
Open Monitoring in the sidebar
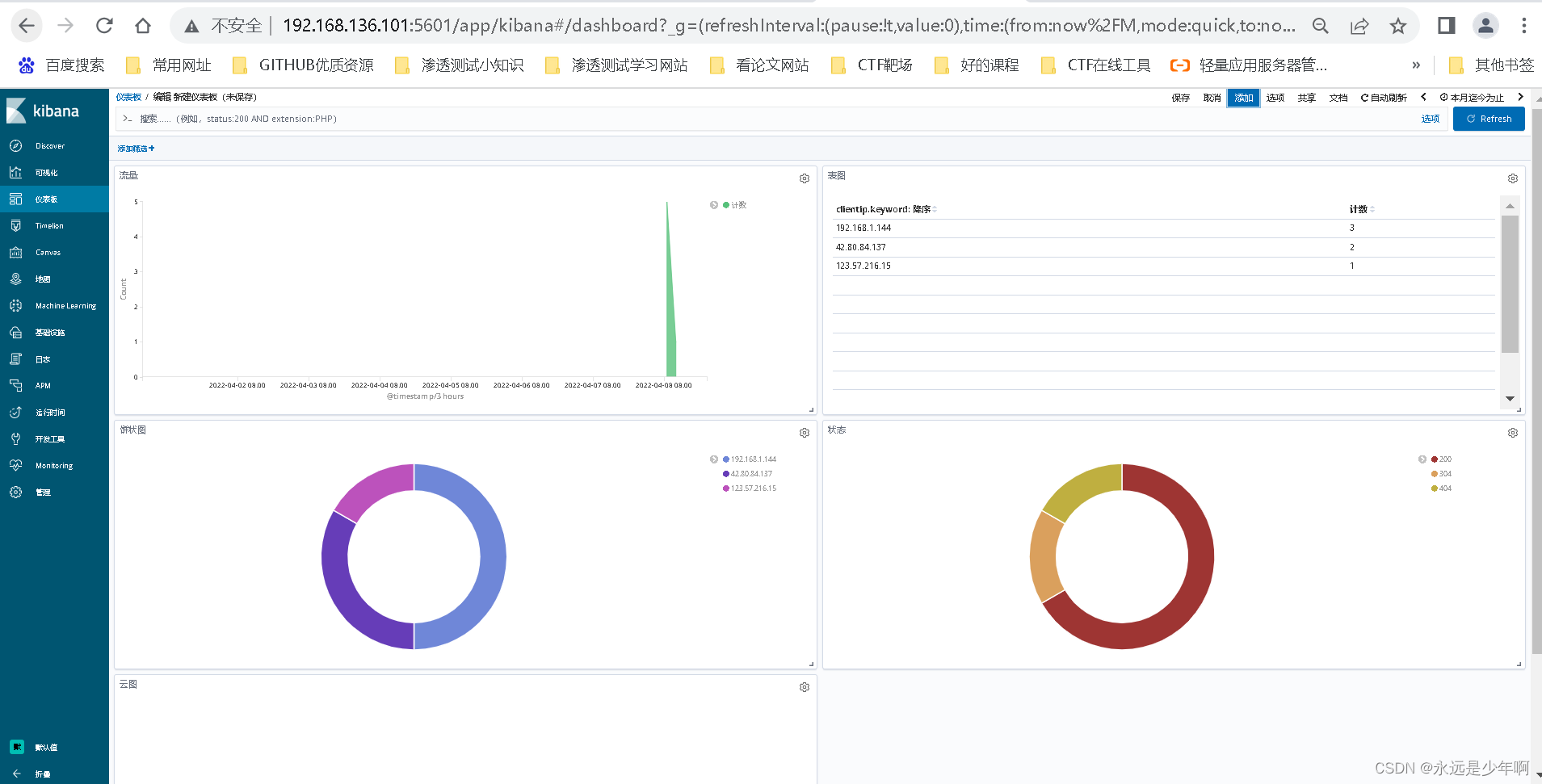54,466
